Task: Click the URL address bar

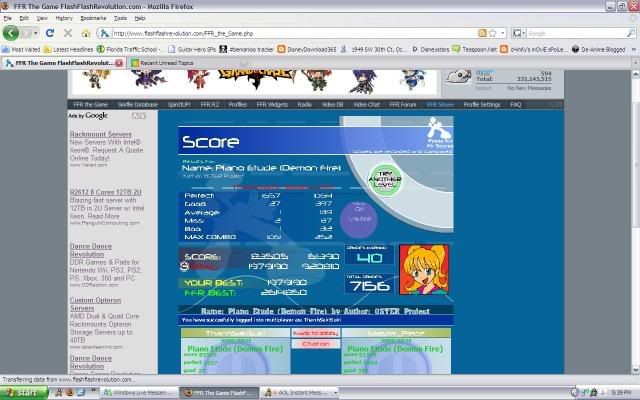Action: 280,33
